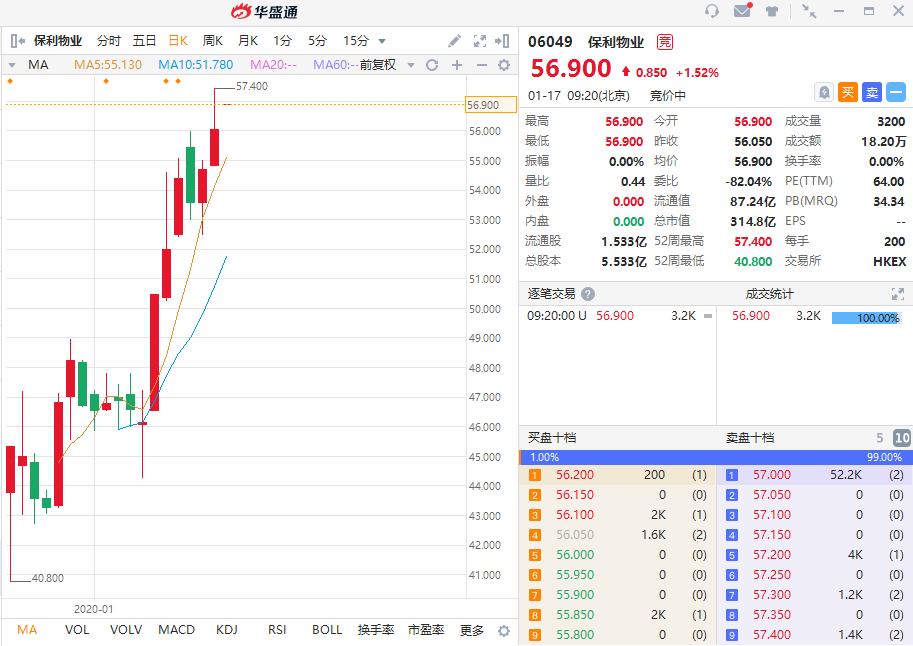
Task: Select the BOLL indicator
Action: point(327,630)
